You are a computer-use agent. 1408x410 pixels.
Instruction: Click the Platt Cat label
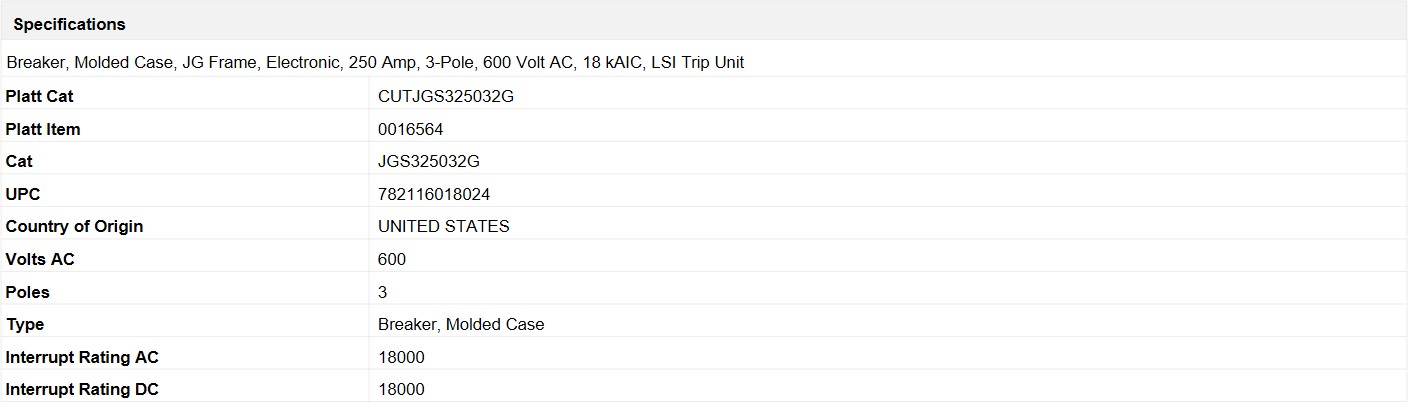click(x=40, y=97)
